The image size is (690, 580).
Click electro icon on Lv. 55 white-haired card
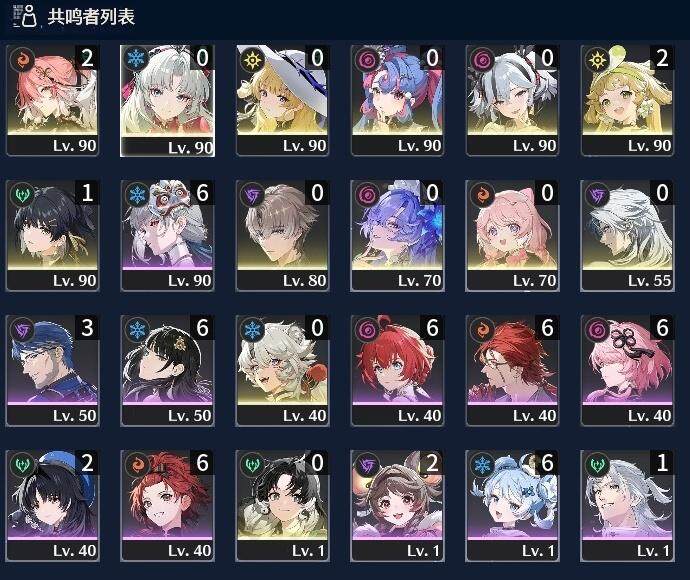click(x=597, y=194)
